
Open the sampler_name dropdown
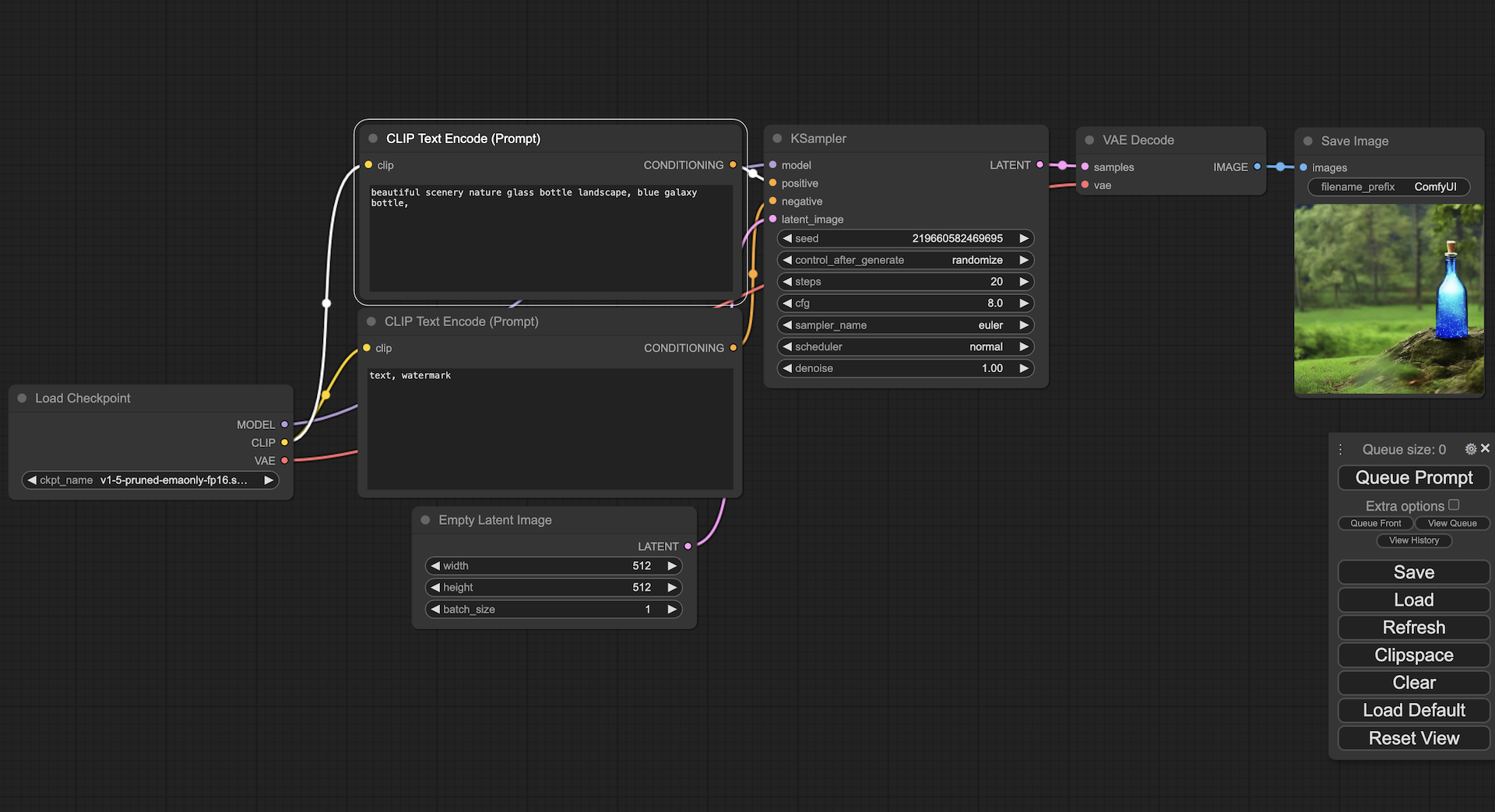[905, 325]
